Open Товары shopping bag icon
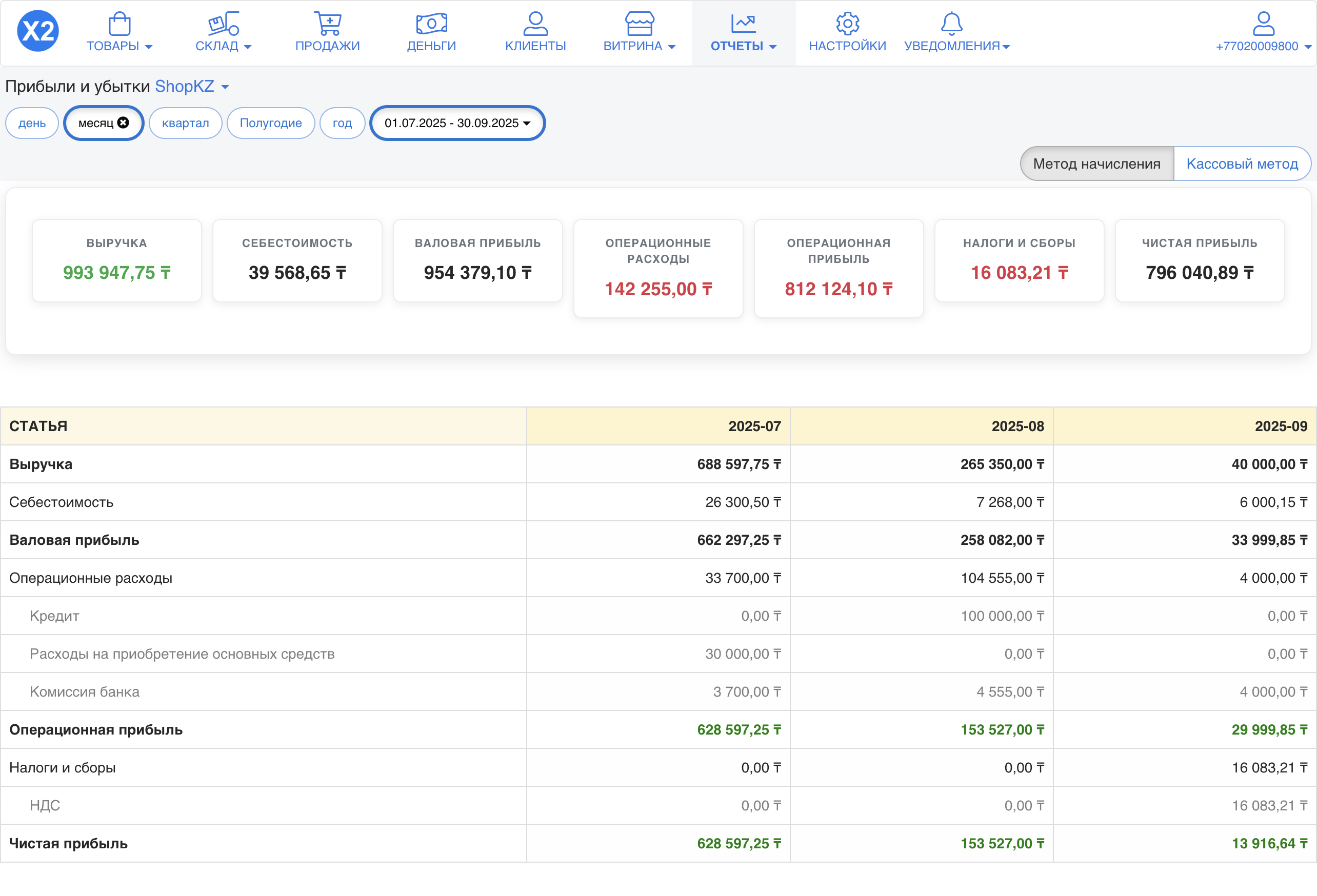1317x896 pixels. point(119,24)
